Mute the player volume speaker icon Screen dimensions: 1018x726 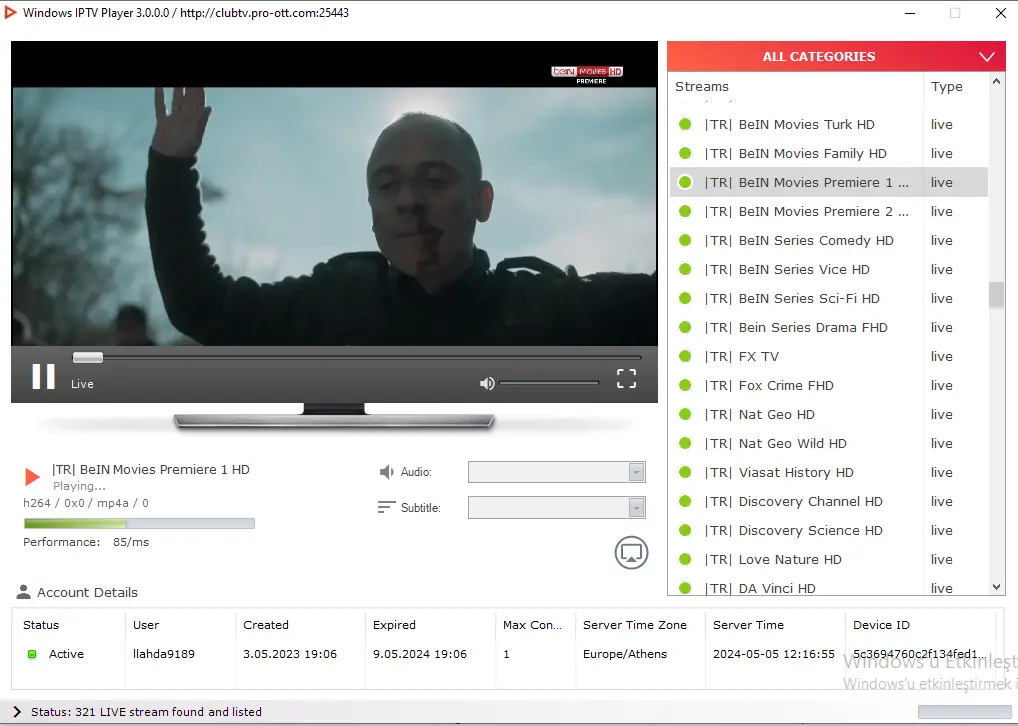(487, 384)
